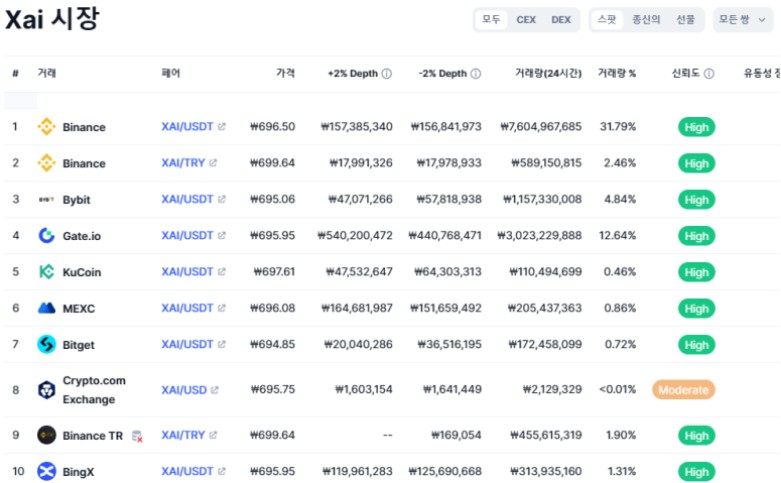Select the 선물 market type tab
The image size is (781, 483).
[685, 20]
